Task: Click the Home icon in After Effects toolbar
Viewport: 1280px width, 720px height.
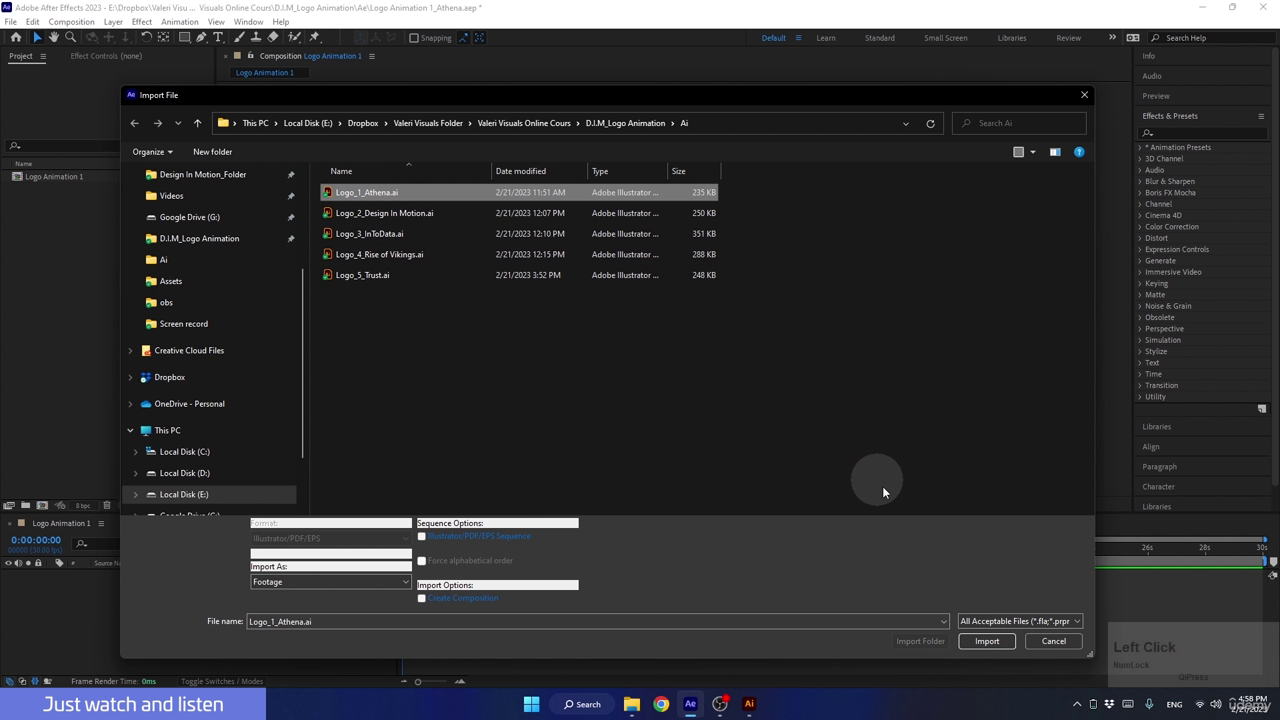Action: coord(16,38)
